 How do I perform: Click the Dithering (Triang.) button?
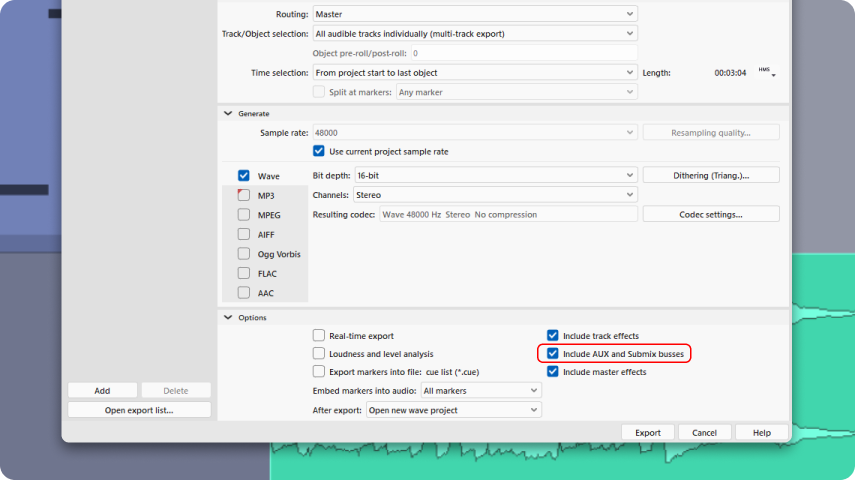711,175
